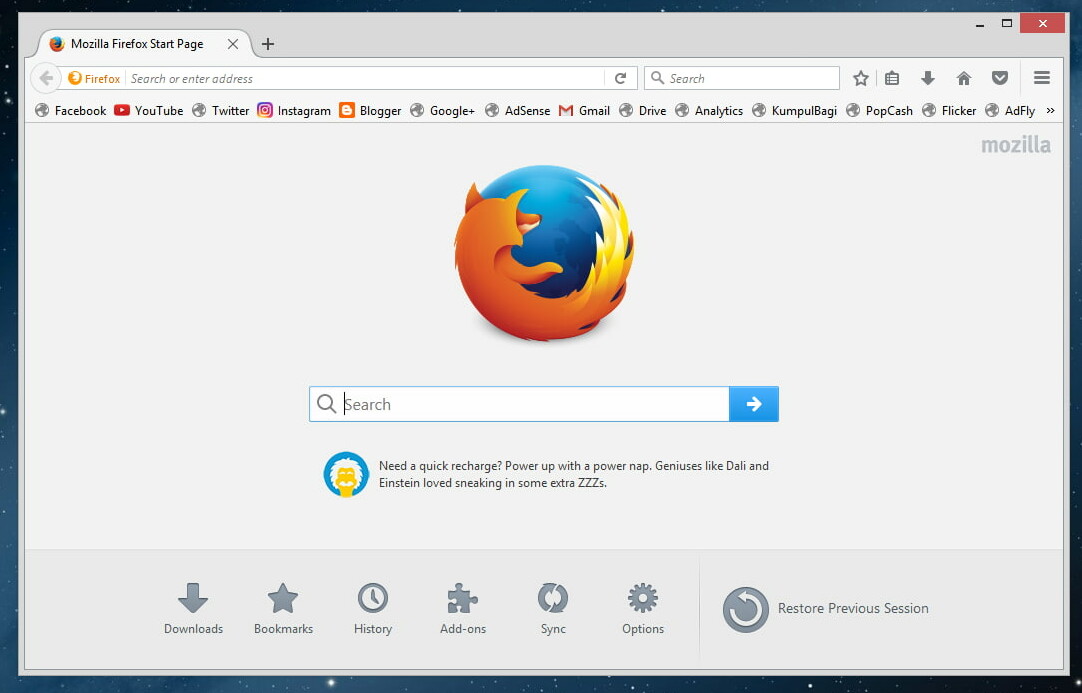View downloads via the toolbar arrow icon

point(927,77)
